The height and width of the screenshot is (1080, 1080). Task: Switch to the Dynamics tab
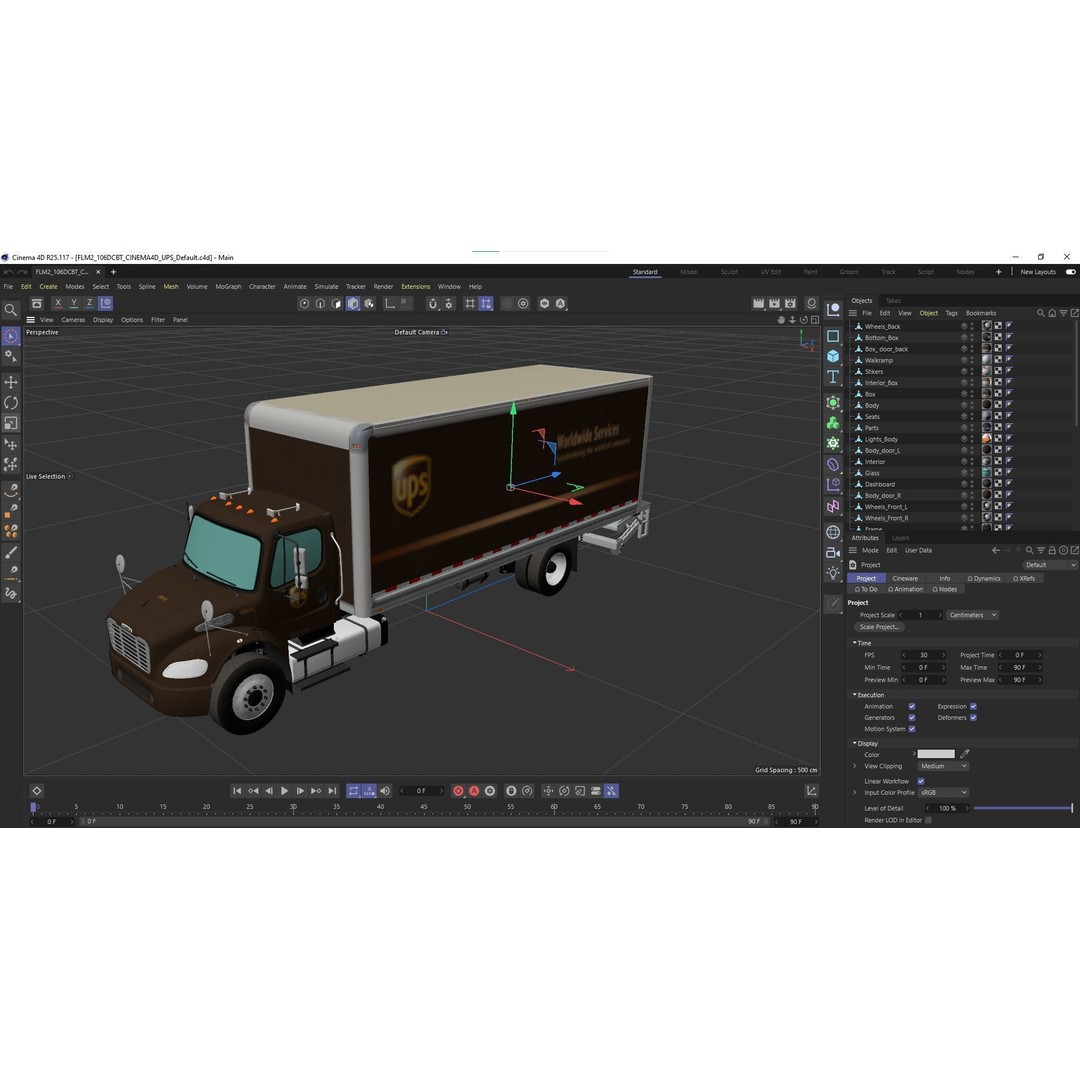click(x=984, y=579)
